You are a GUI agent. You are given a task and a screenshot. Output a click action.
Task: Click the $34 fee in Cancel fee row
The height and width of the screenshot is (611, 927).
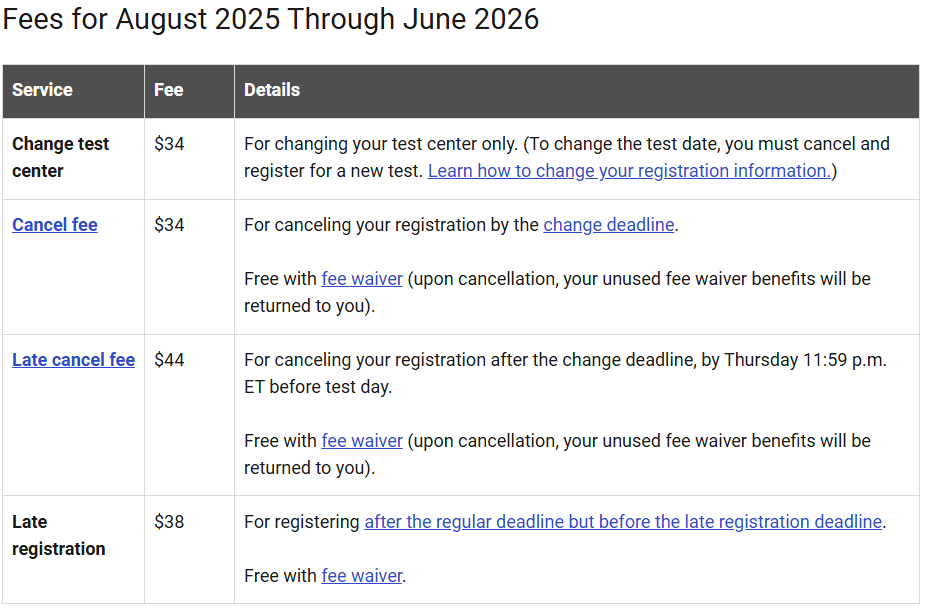click(170, 225)
